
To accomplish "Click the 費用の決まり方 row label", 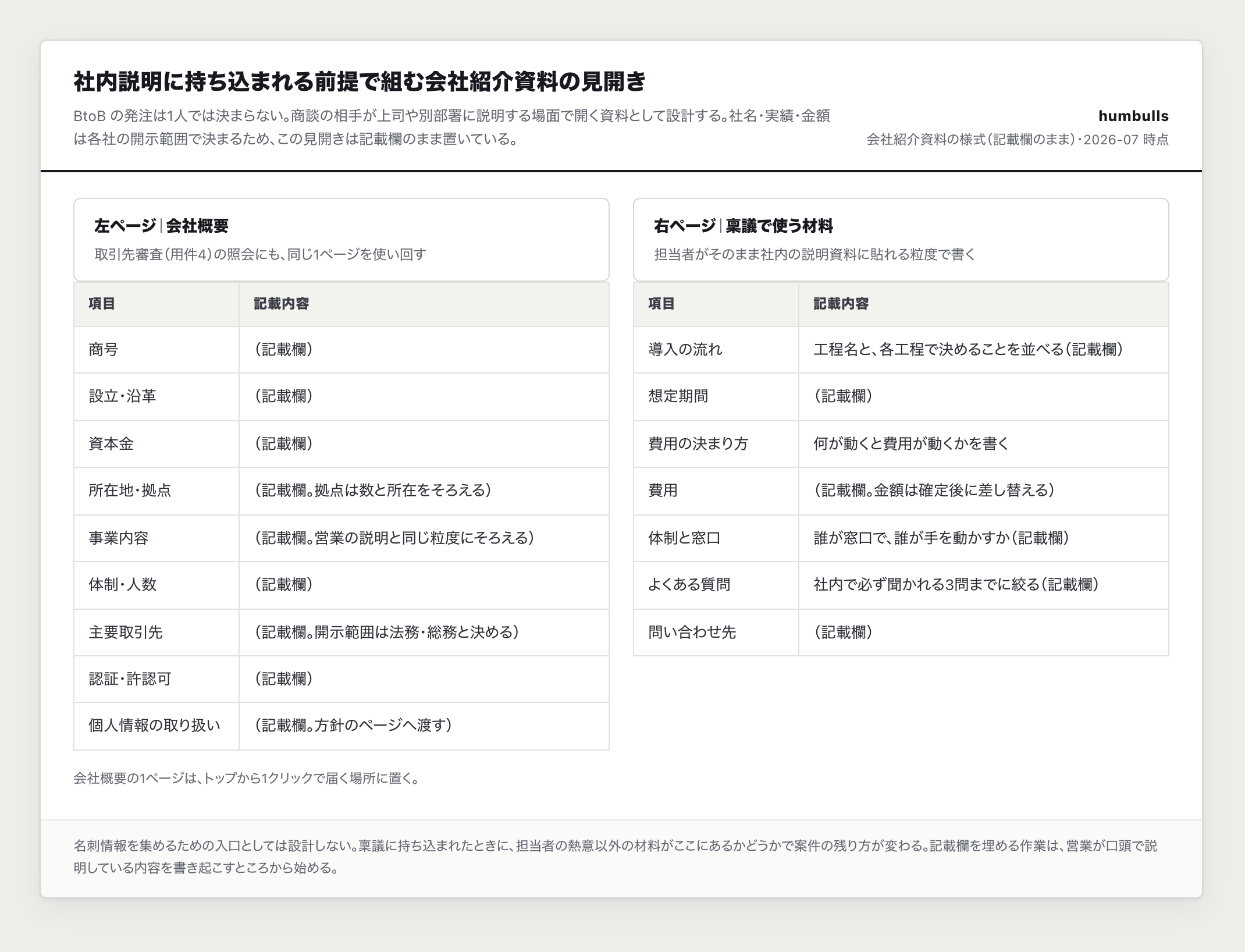I will point(698,444).
